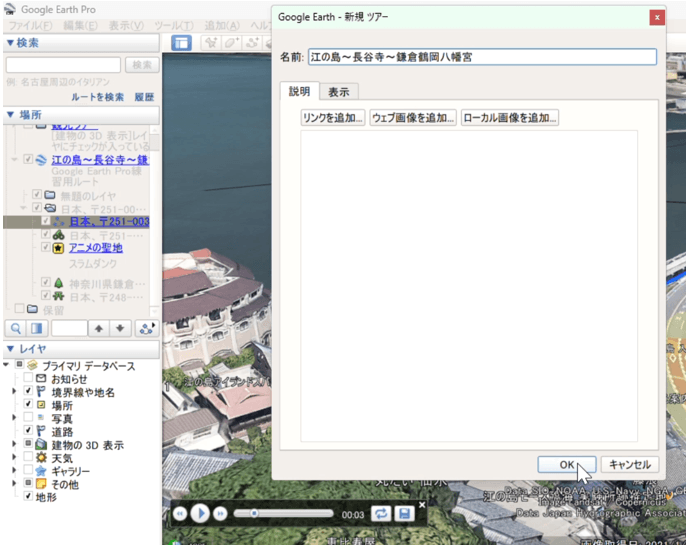Click the tour rewind button
Image resolution: width=686 pixels, height=545 pixels.
click(180, 513)
